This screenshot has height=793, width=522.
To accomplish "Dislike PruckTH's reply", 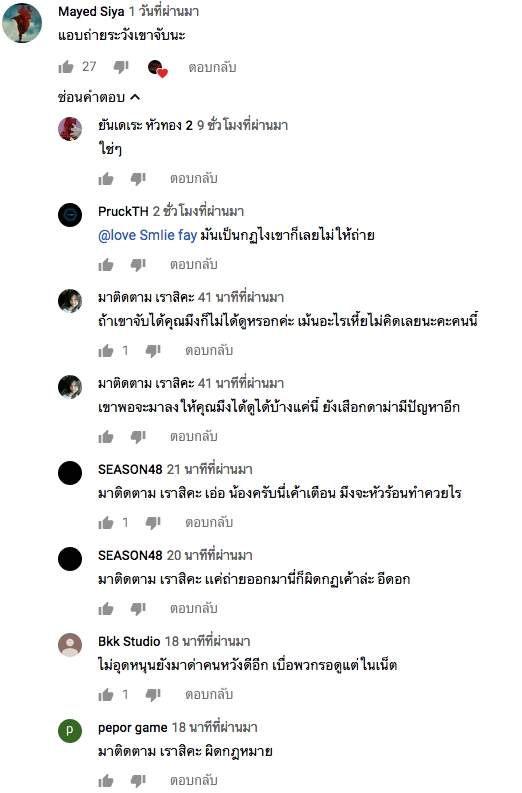I will pyautogui.click(x=138, y=265).
